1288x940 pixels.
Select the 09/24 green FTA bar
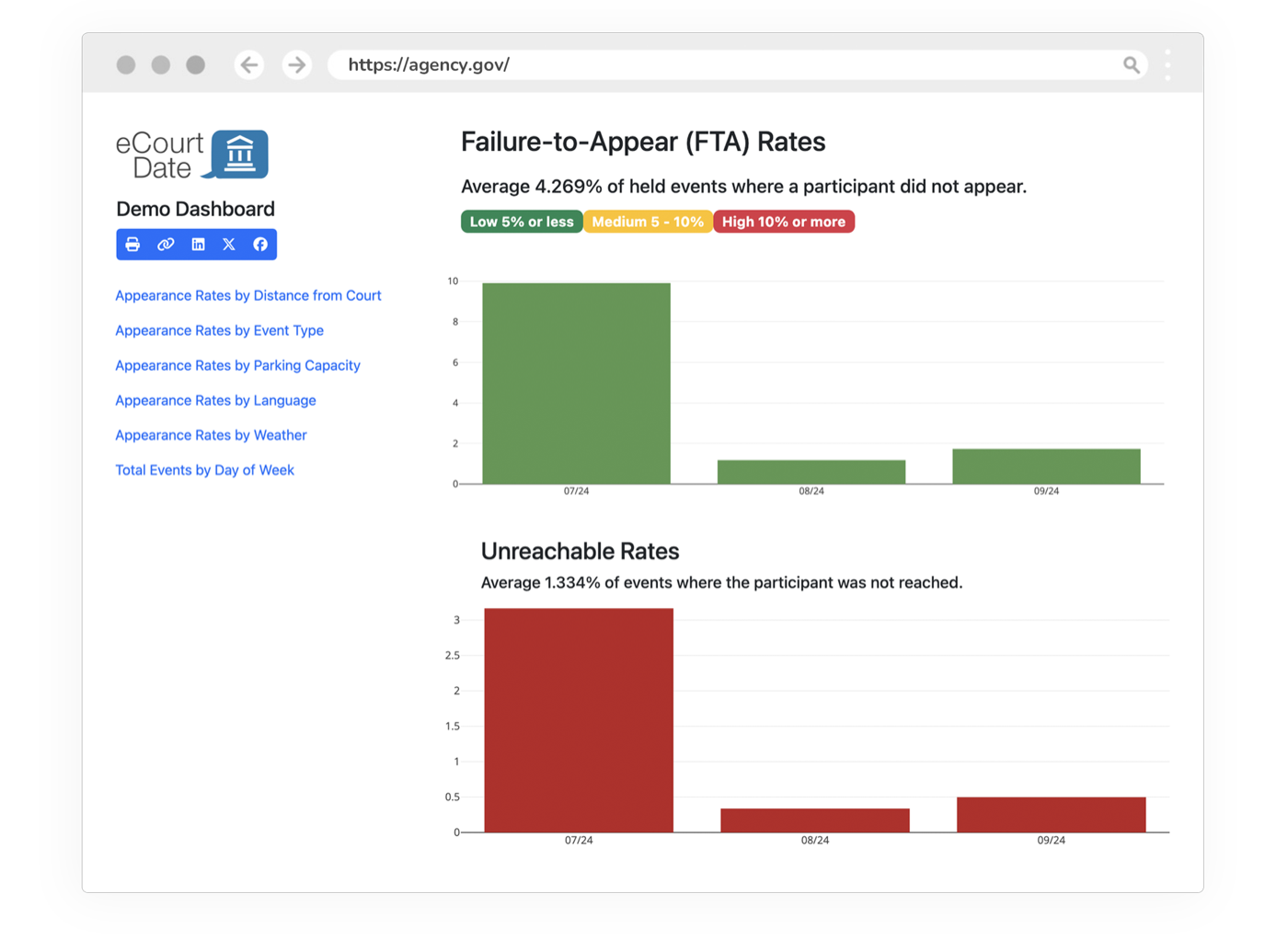point(1046,466)
